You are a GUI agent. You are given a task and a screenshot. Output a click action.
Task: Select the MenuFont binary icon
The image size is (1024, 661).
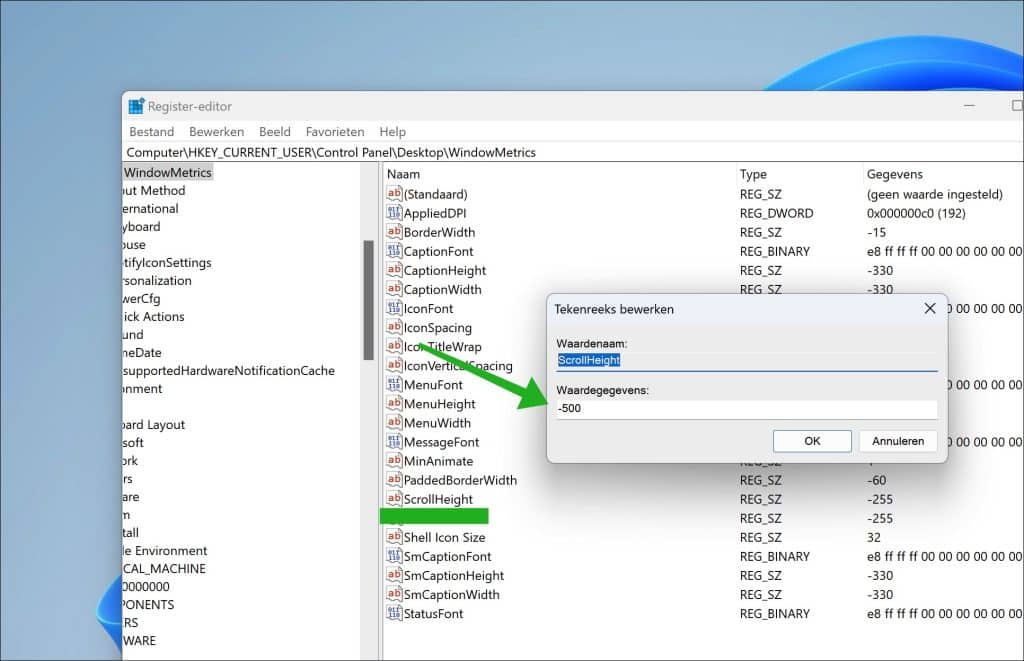click(394, 384)
